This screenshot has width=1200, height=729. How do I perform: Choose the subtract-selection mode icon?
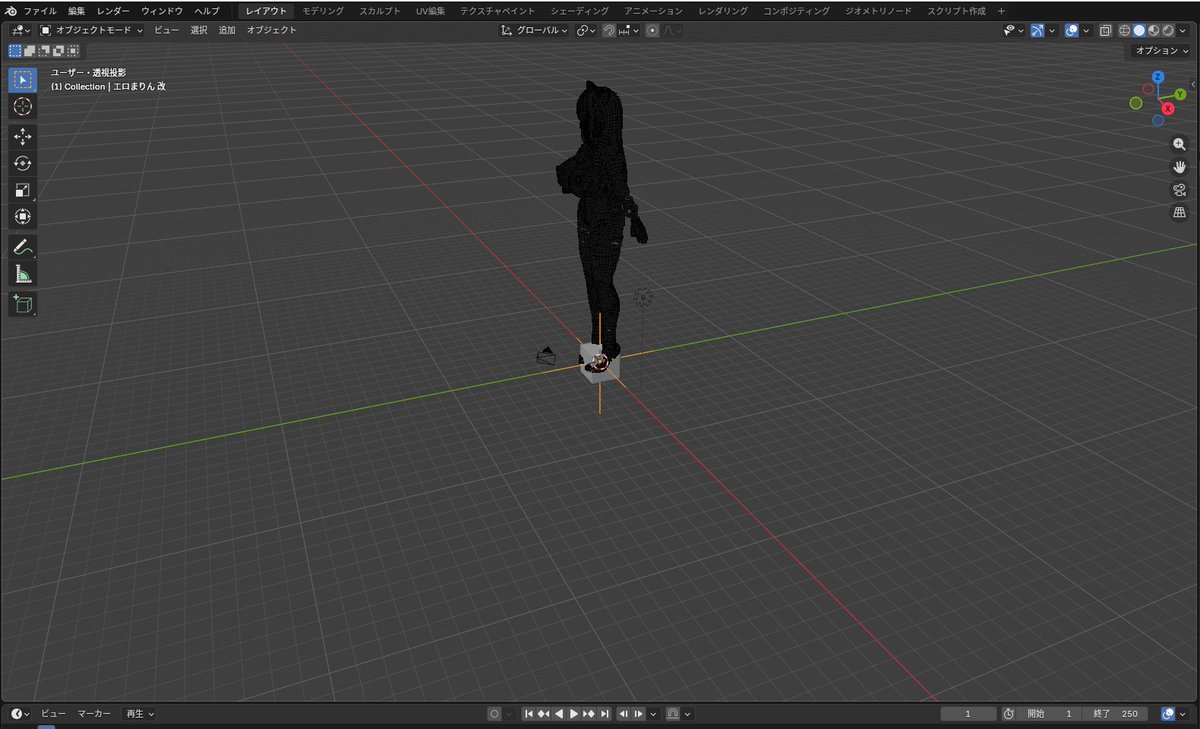44,50
